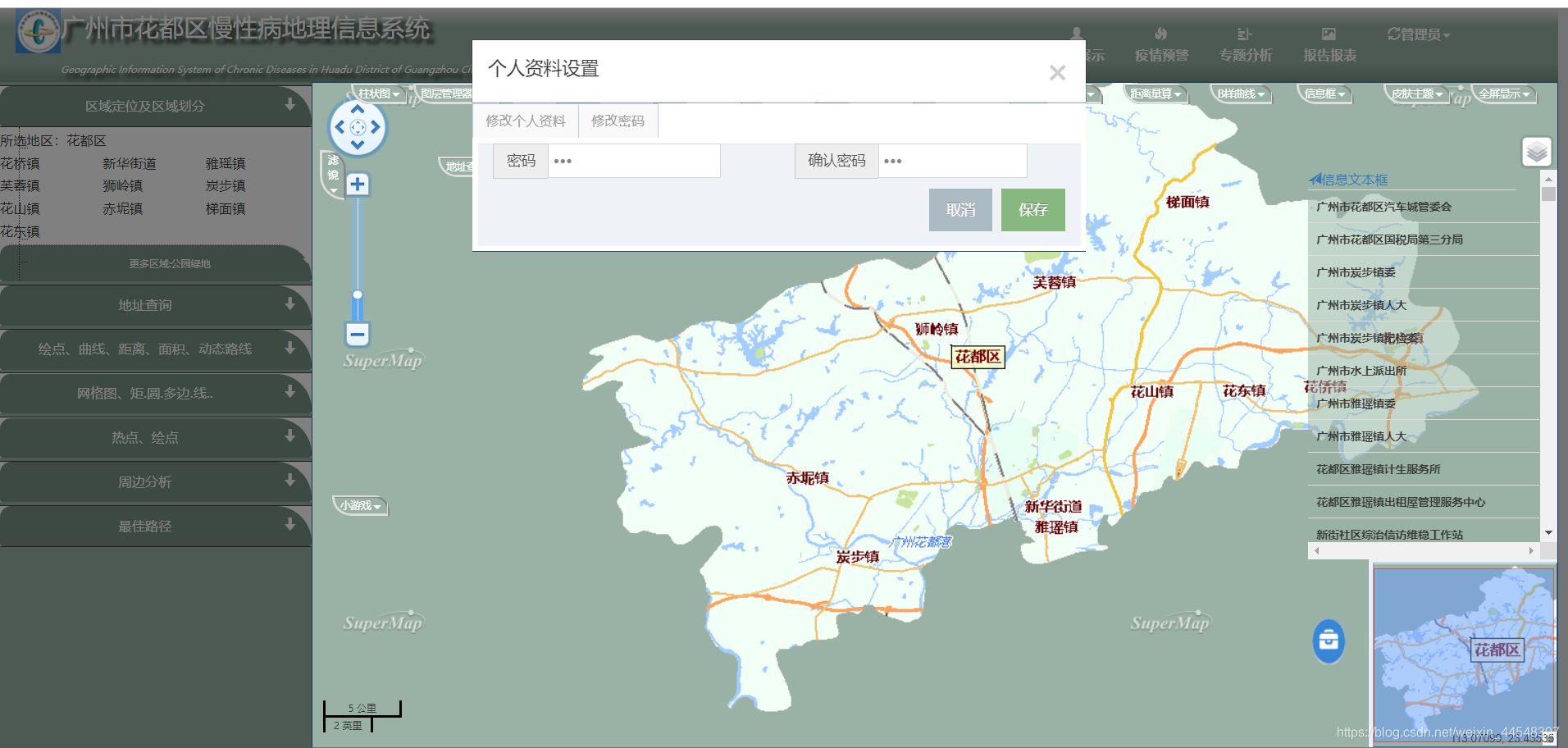The width and height of the screenshot is (1568, 748).
Task: Click the 芙蓉镇 label on the map
Action: click(1054, 282)
